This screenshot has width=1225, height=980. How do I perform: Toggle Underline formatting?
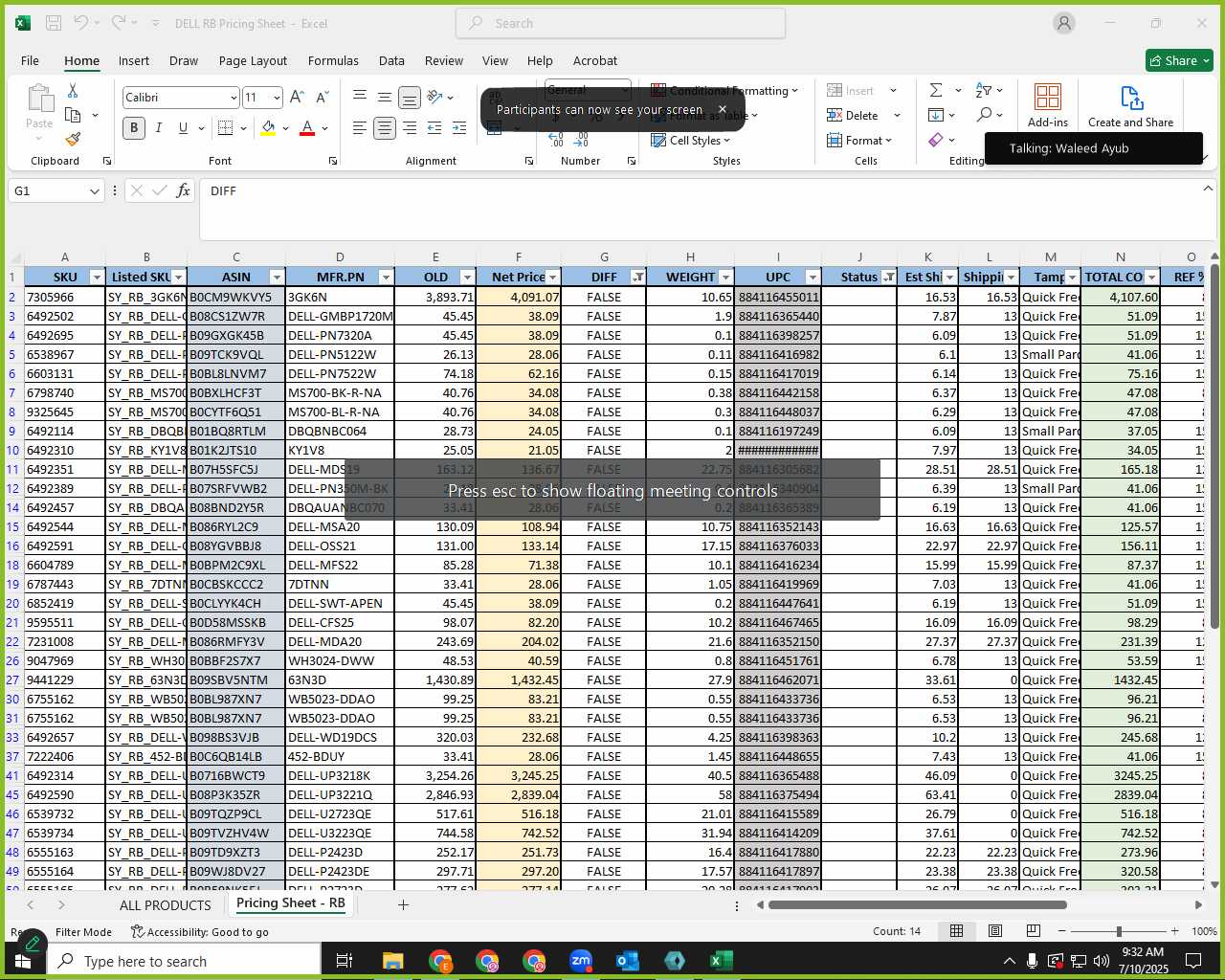point(183,128)
